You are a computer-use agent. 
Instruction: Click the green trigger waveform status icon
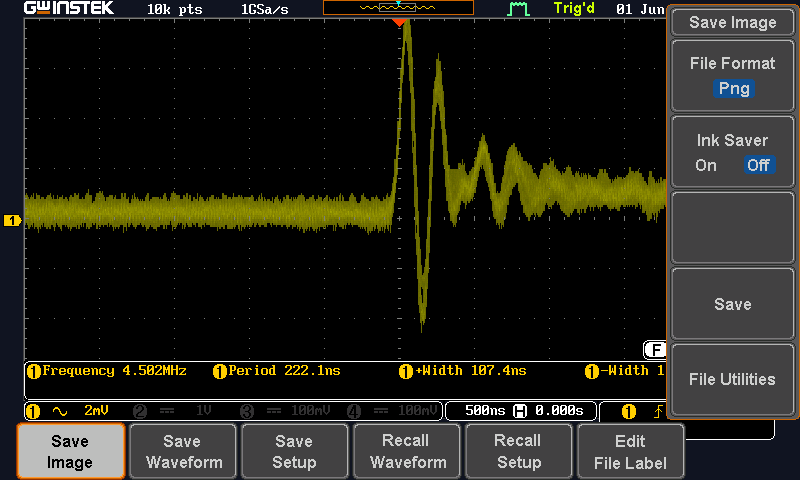coord(518,9)
